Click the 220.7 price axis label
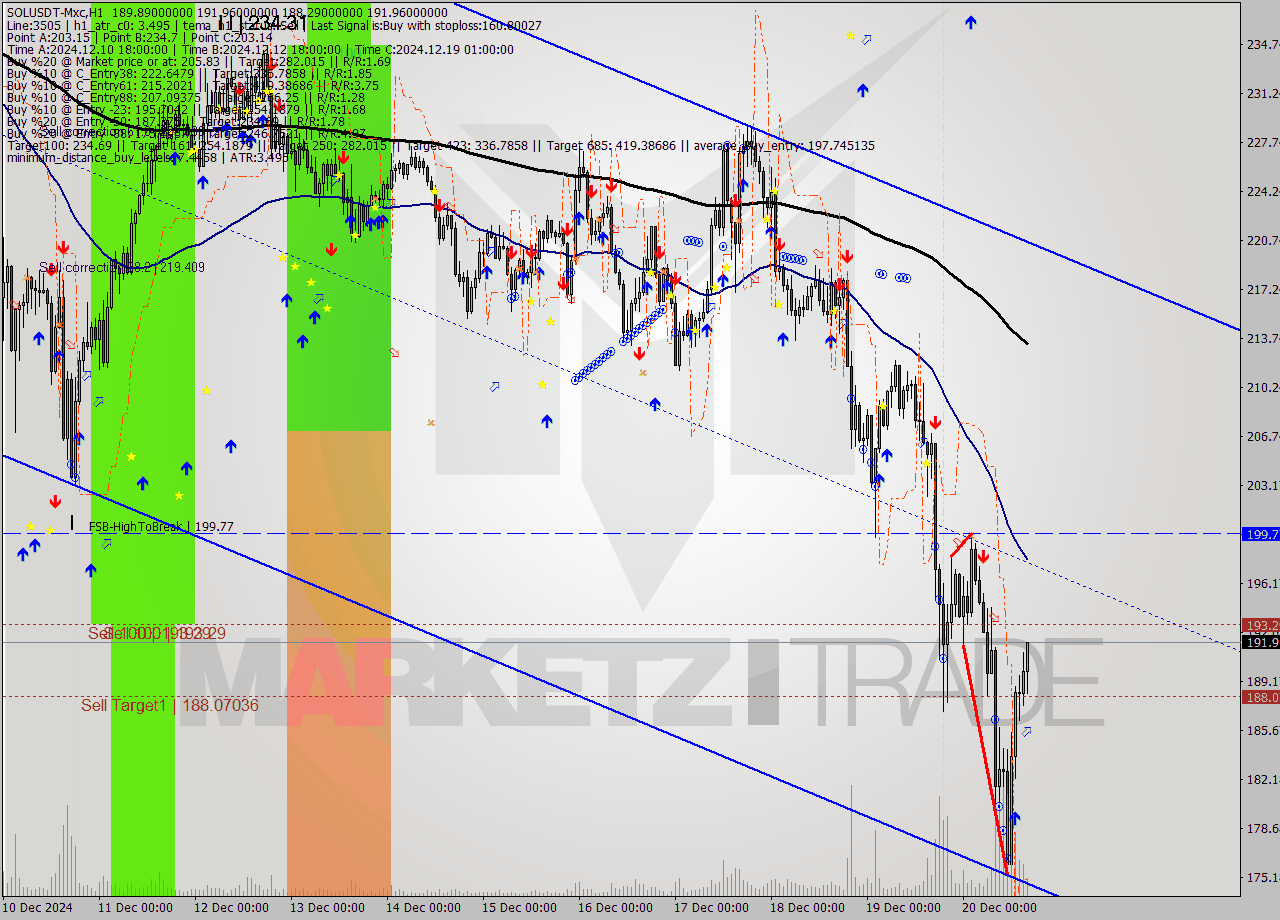 coord(1262,240)
